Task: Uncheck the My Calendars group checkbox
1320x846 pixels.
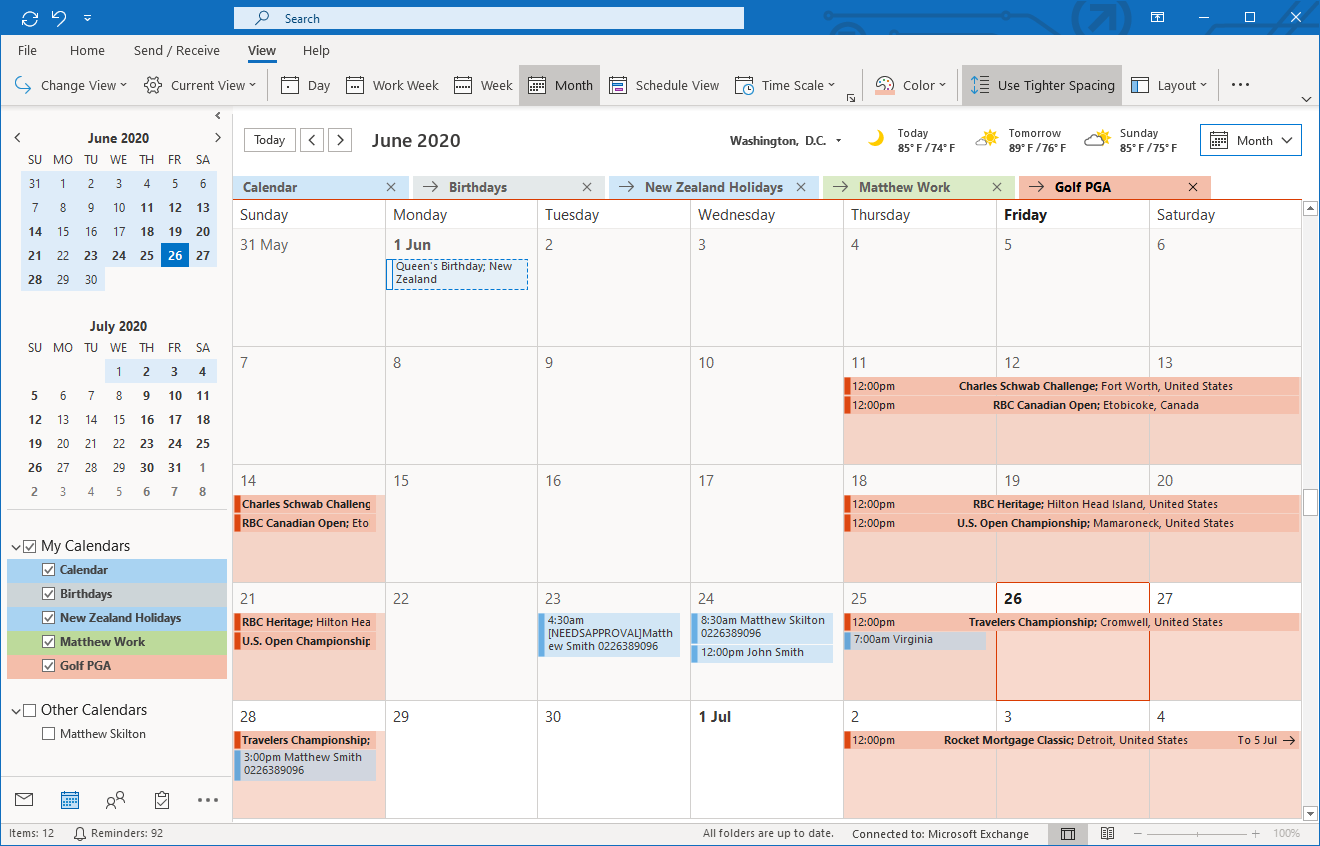Action: tap(30, 546)
